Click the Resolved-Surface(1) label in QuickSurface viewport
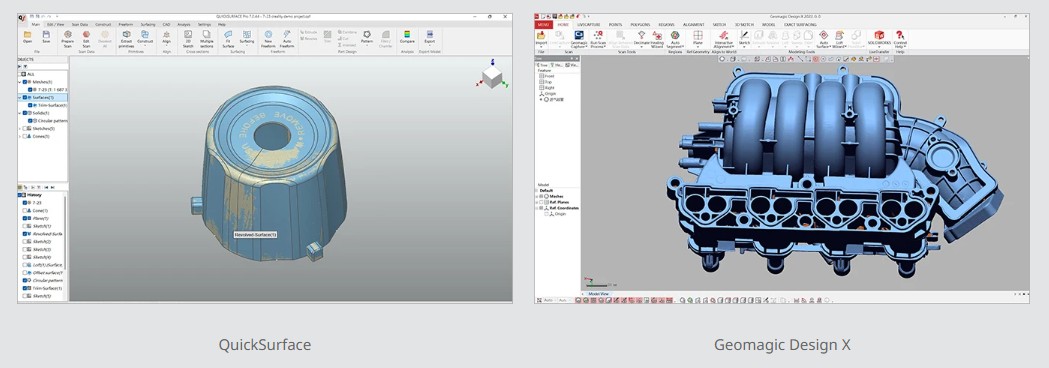Image resolution: width=1049 pixels, height=368 pixels. pos(256,235)
